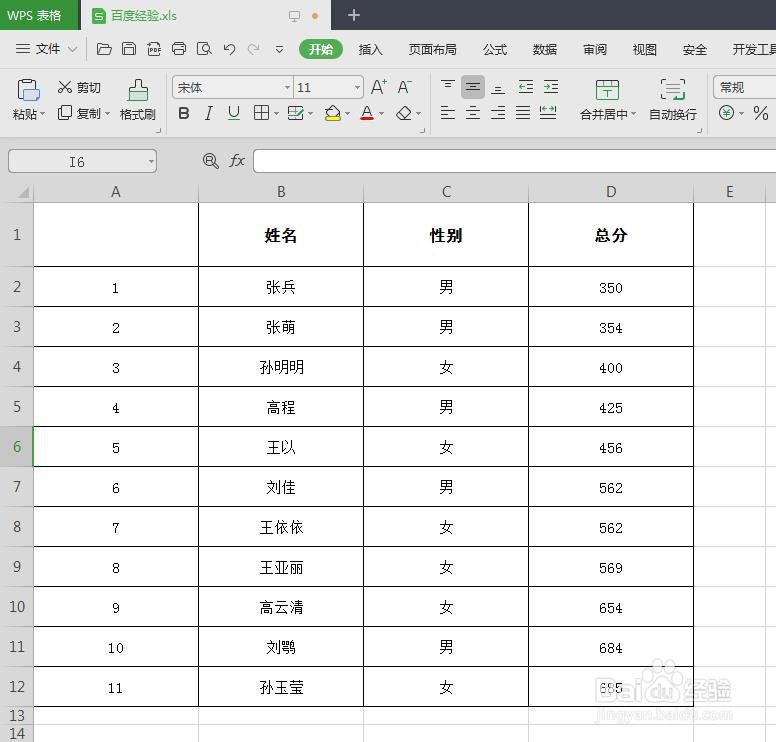This screenshot has width=776, height=742.
Task: Expand the font color dropdown arrow
Action: [x=381, y=114]
